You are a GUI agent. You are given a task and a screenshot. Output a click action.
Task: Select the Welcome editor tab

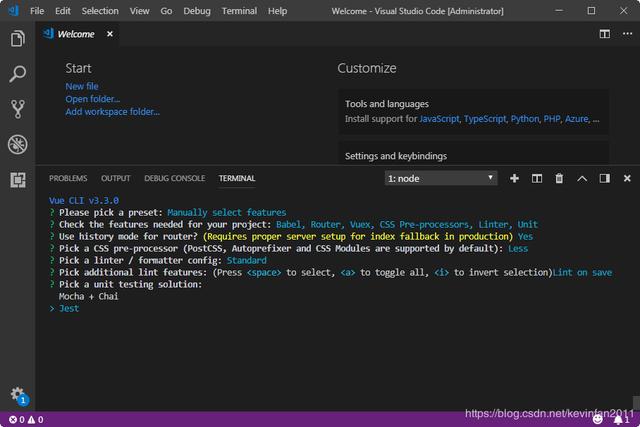(76, 34)
